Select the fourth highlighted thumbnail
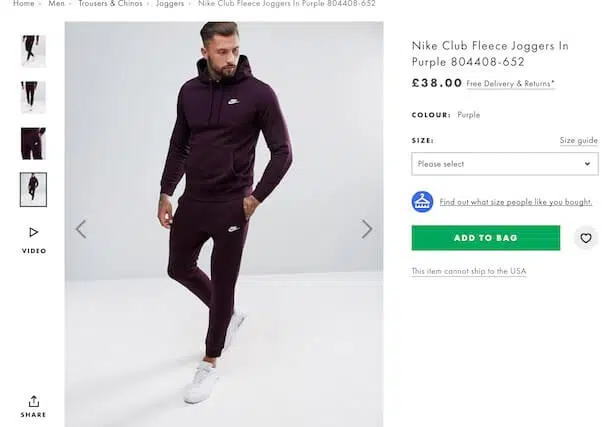 [x=33, y=189]
